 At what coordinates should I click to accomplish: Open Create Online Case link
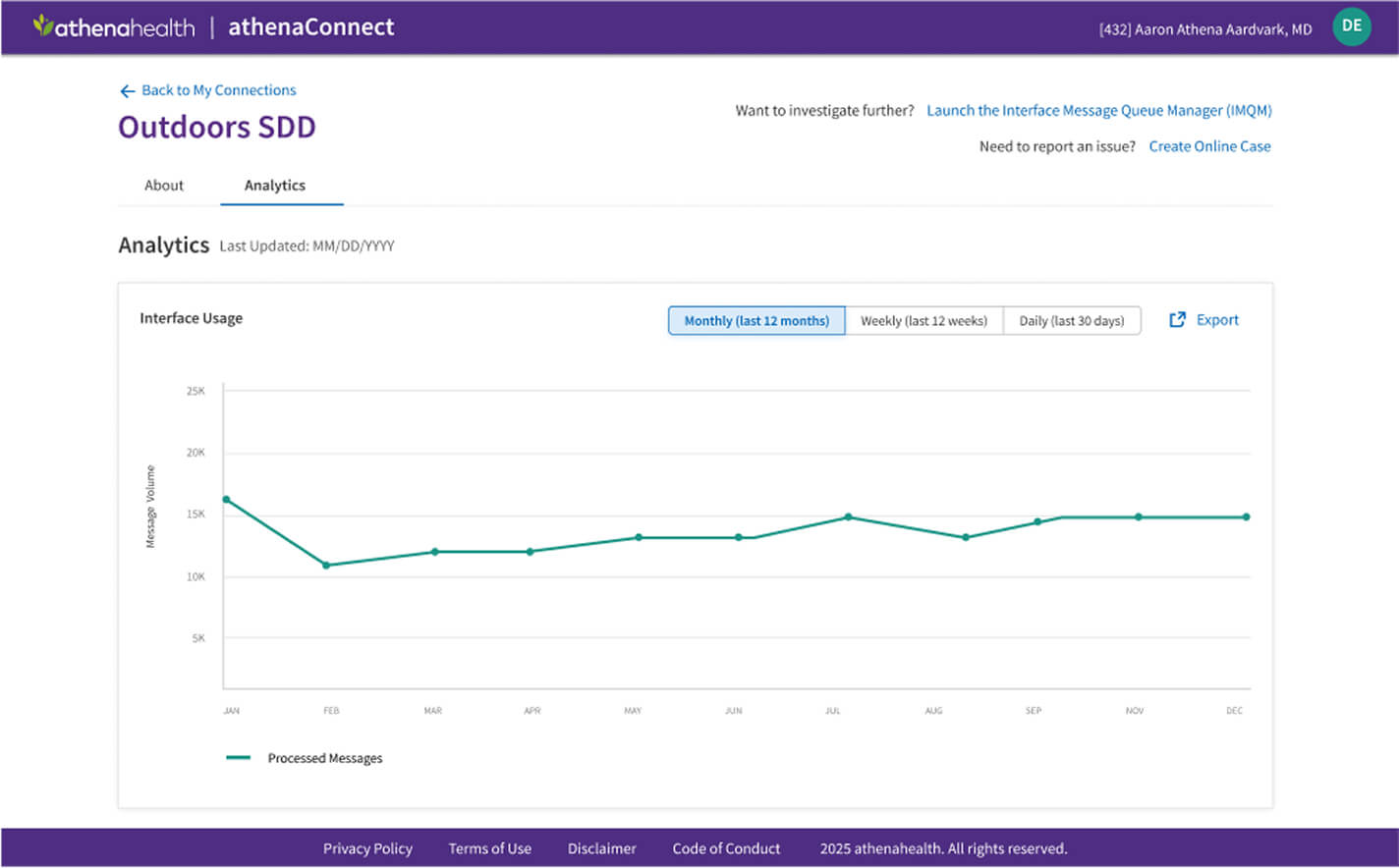click(x=1209, y=146)
